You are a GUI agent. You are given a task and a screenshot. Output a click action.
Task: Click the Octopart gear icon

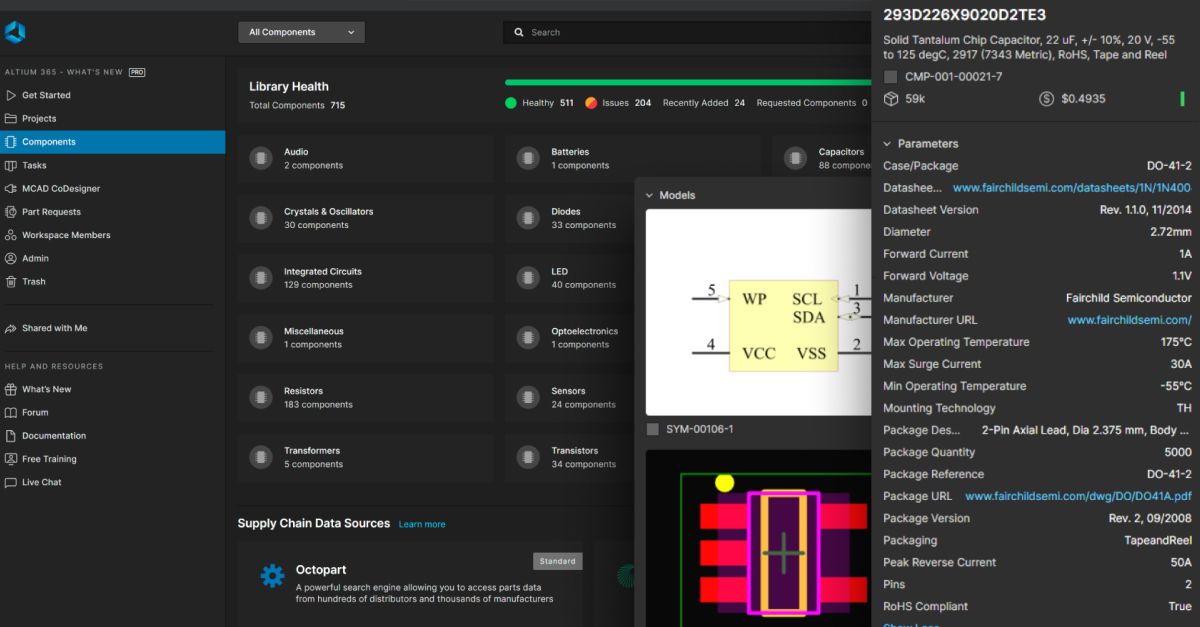(x=272, y=576)
